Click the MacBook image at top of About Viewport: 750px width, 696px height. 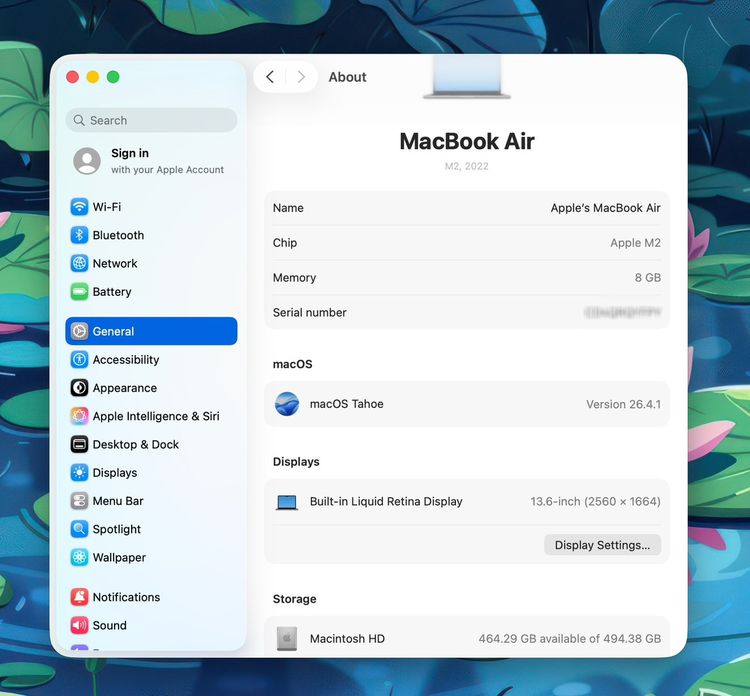tap(467, 77)
